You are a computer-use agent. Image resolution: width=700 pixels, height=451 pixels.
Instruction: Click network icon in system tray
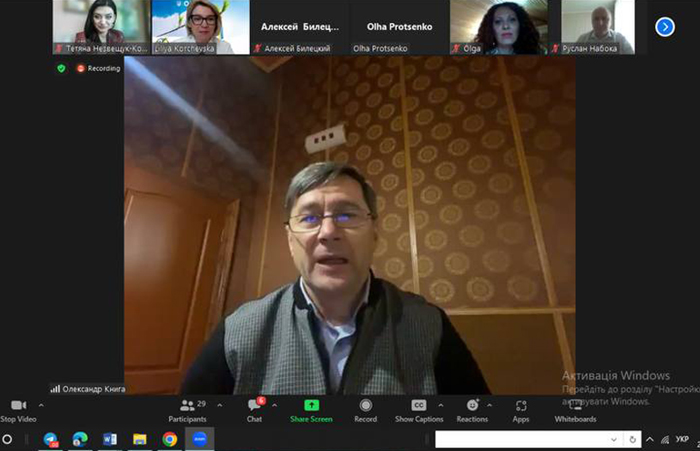pyautogui.click(x=665, y=440)
